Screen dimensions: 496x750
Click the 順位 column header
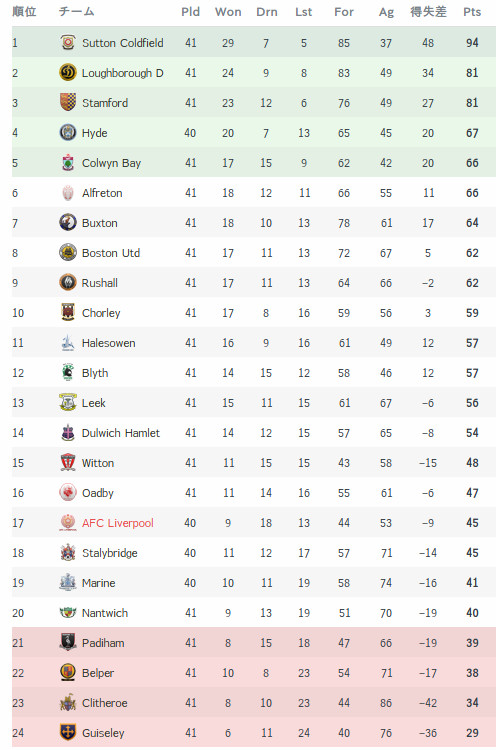pos(24,12)
